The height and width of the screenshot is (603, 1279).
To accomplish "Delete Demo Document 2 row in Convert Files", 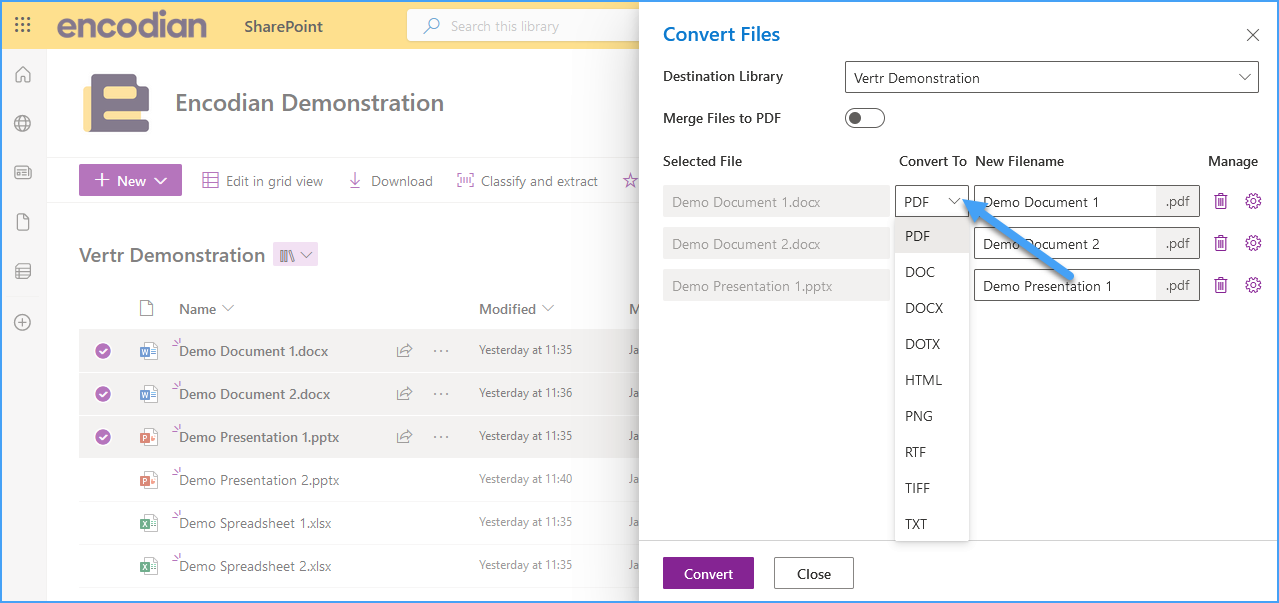I will (1220, 243).
